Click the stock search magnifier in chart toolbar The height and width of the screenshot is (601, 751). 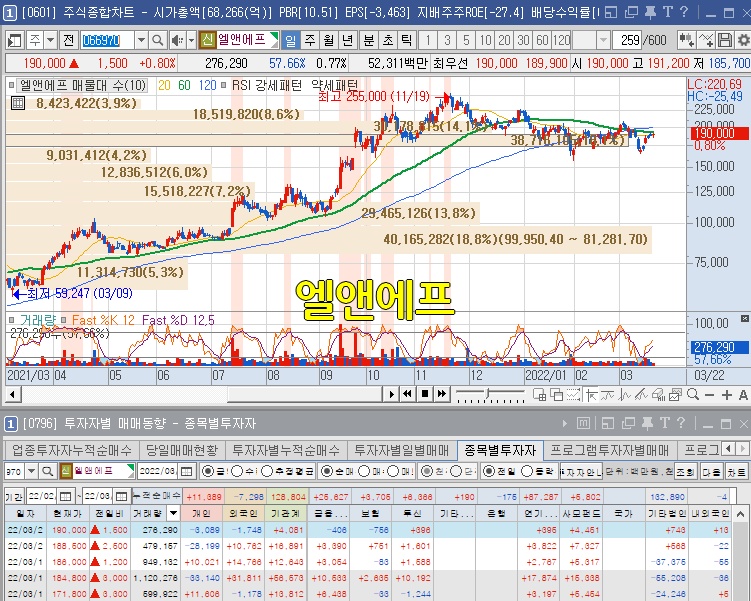(x=157, y=40)
